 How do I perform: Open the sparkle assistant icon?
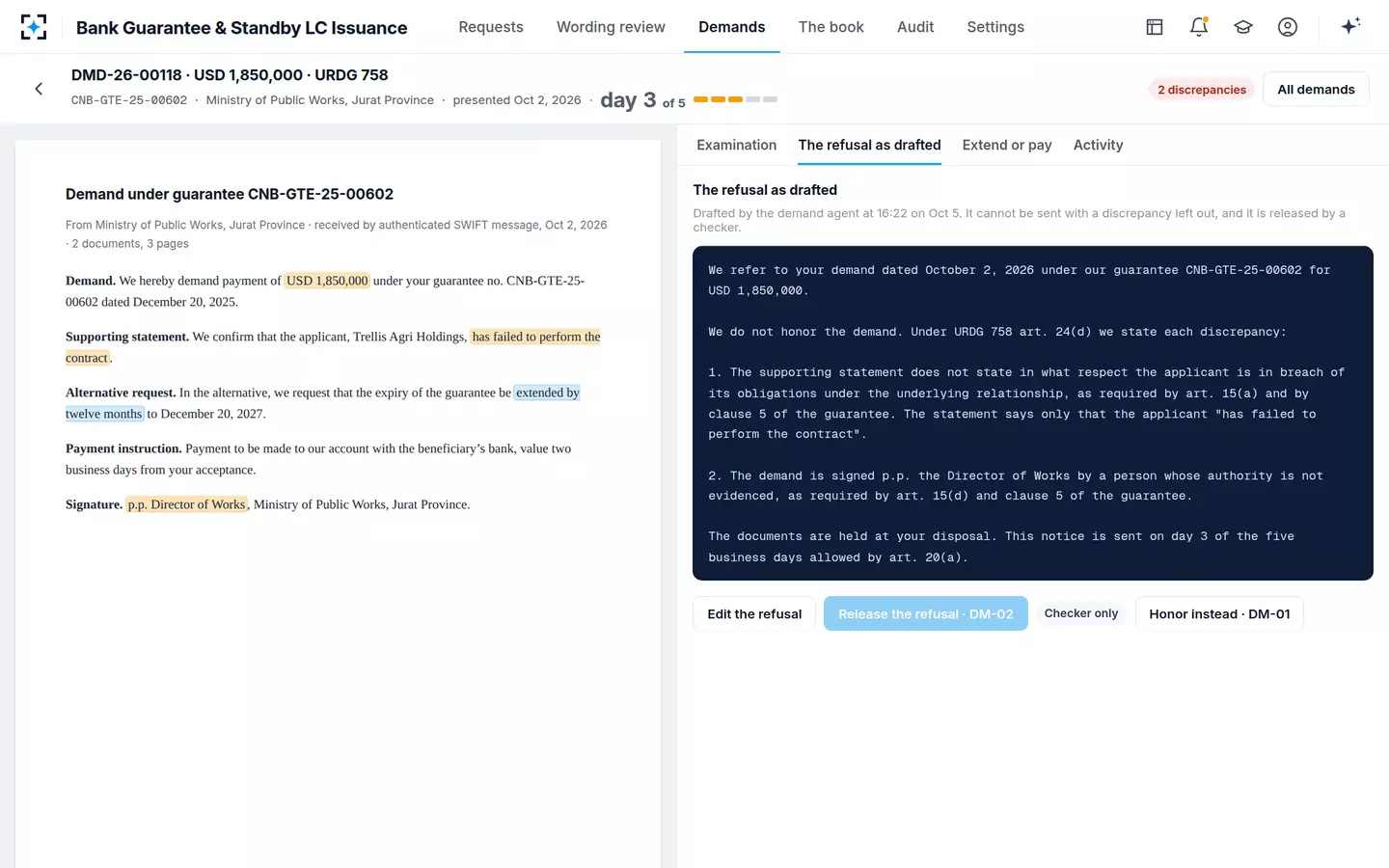1350,26
